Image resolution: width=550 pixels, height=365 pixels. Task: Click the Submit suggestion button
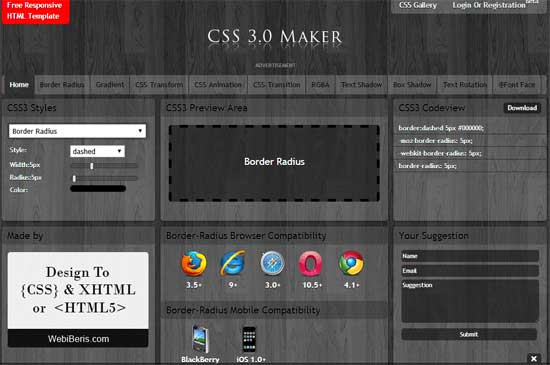click(469, 334)
